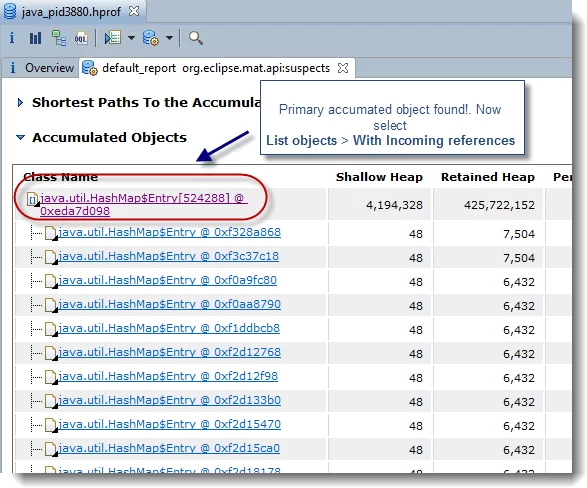Click object icon for entry 0xf0aa8790

coord(51,305)
